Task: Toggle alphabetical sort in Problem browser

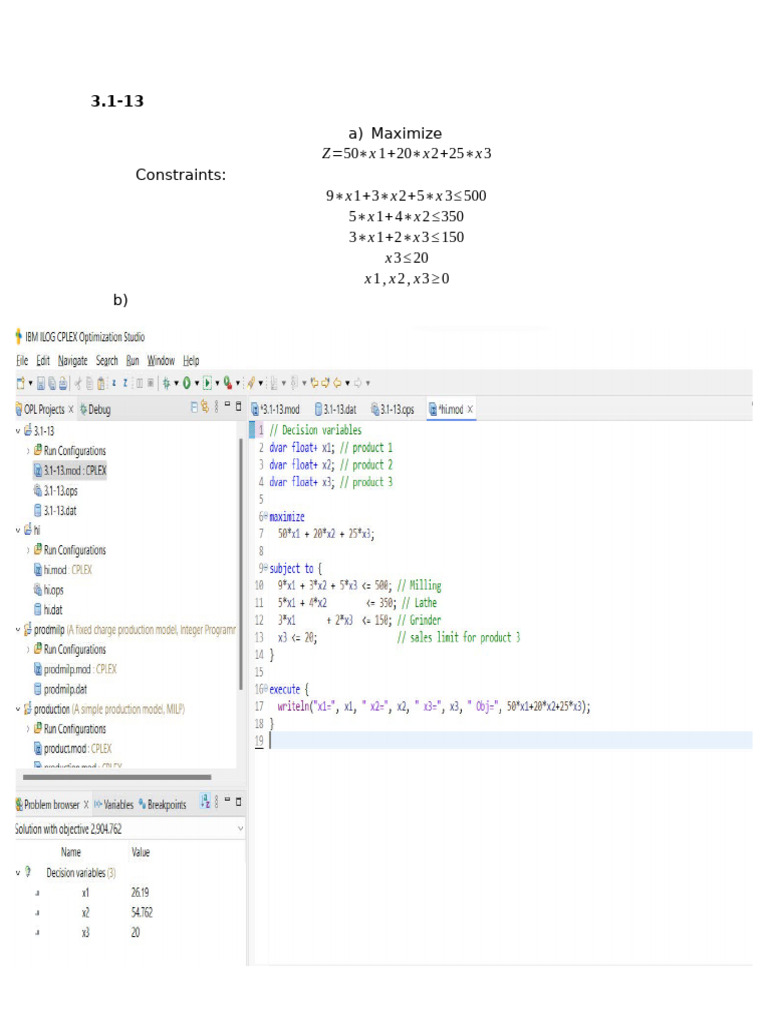Action: [x=205, y=802]
